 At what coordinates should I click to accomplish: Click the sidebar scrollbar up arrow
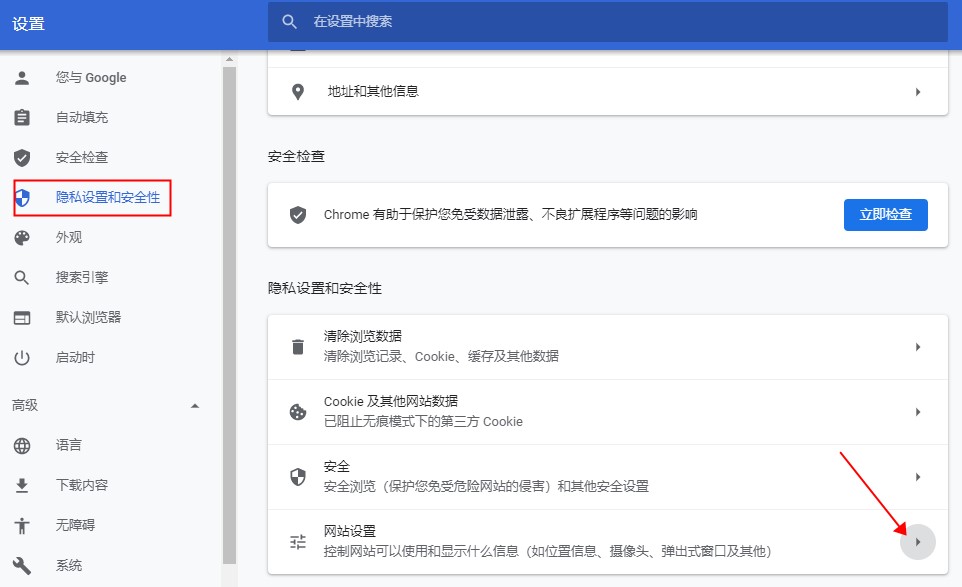229,59
